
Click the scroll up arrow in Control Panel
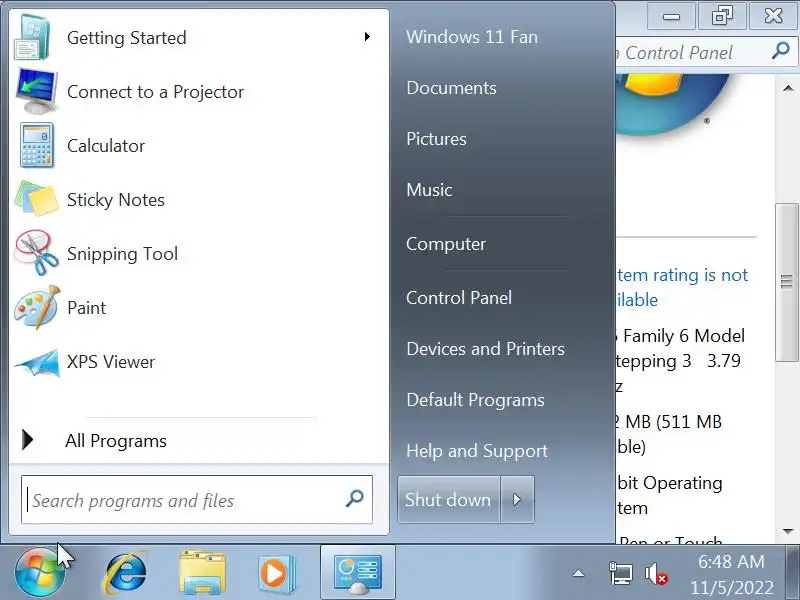coord(787,88)
